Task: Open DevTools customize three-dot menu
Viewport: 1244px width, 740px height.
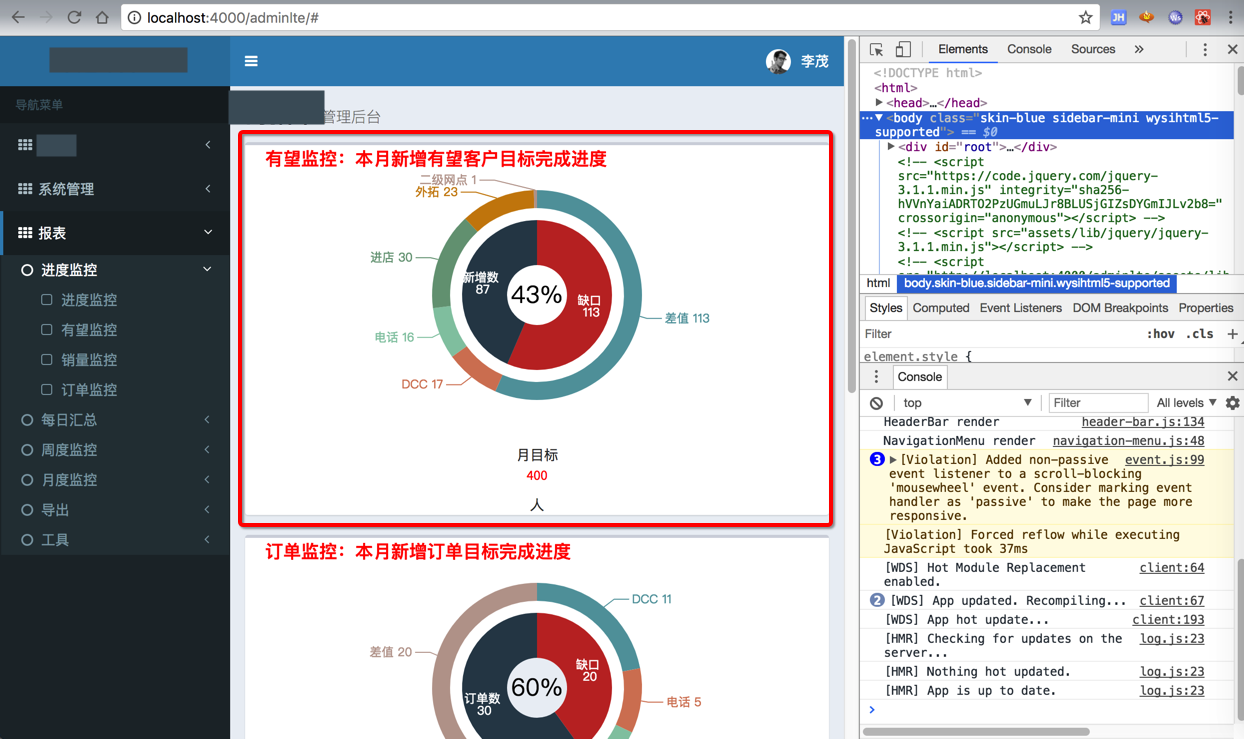Action: pos(1205,49)
